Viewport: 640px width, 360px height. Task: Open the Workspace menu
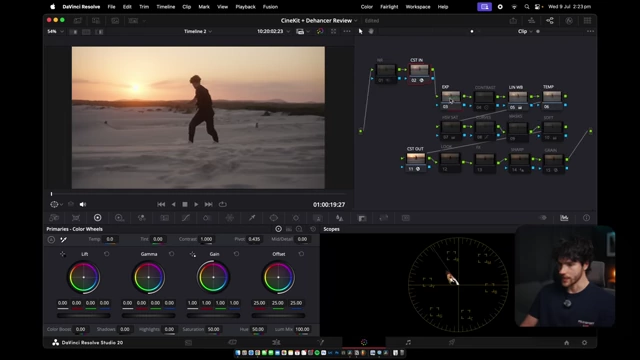[418, 7]
